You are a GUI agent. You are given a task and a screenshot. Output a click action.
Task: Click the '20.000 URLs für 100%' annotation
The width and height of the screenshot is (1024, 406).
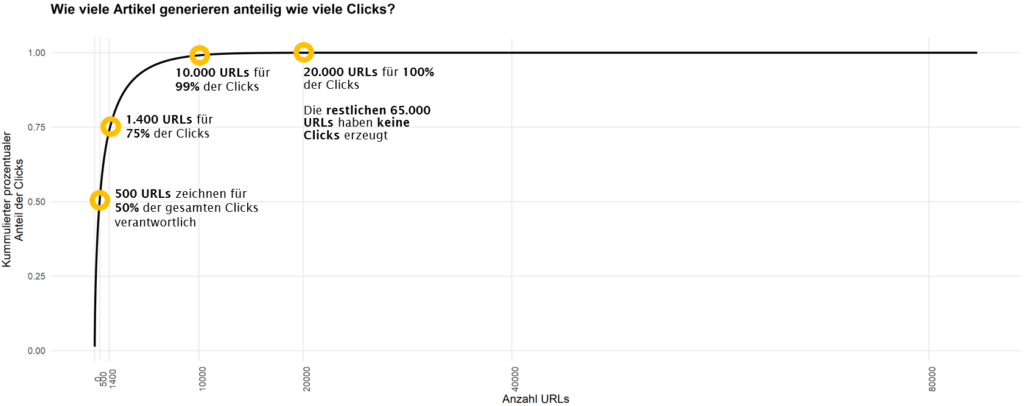coord(369,78)
